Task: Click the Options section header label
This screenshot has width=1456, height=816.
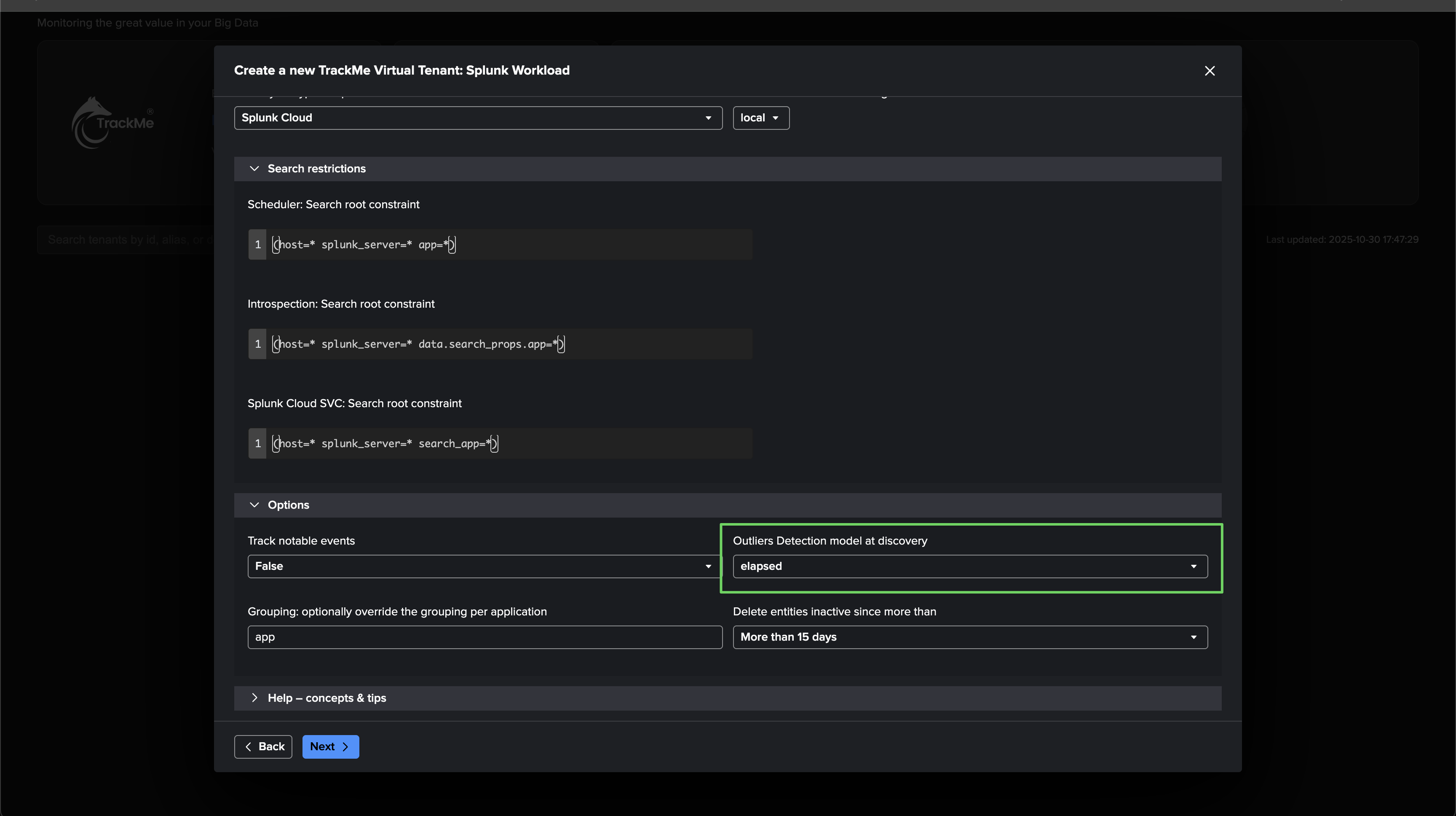Action: point(288,505)
